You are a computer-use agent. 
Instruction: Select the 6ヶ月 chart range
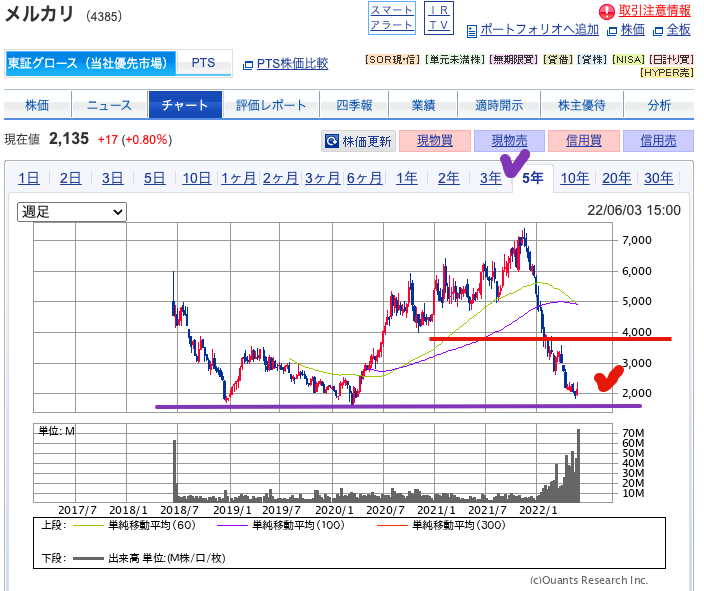pyautogui.click(x=364, y=178)
